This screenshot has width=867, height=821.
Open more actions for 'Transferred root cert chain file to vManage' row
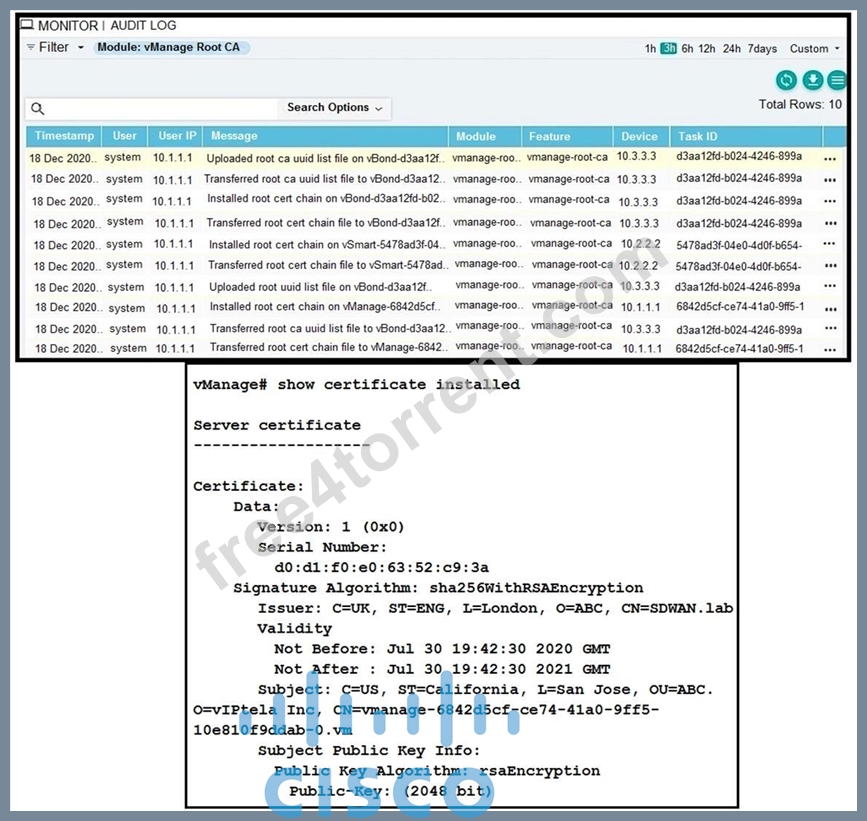829,349
